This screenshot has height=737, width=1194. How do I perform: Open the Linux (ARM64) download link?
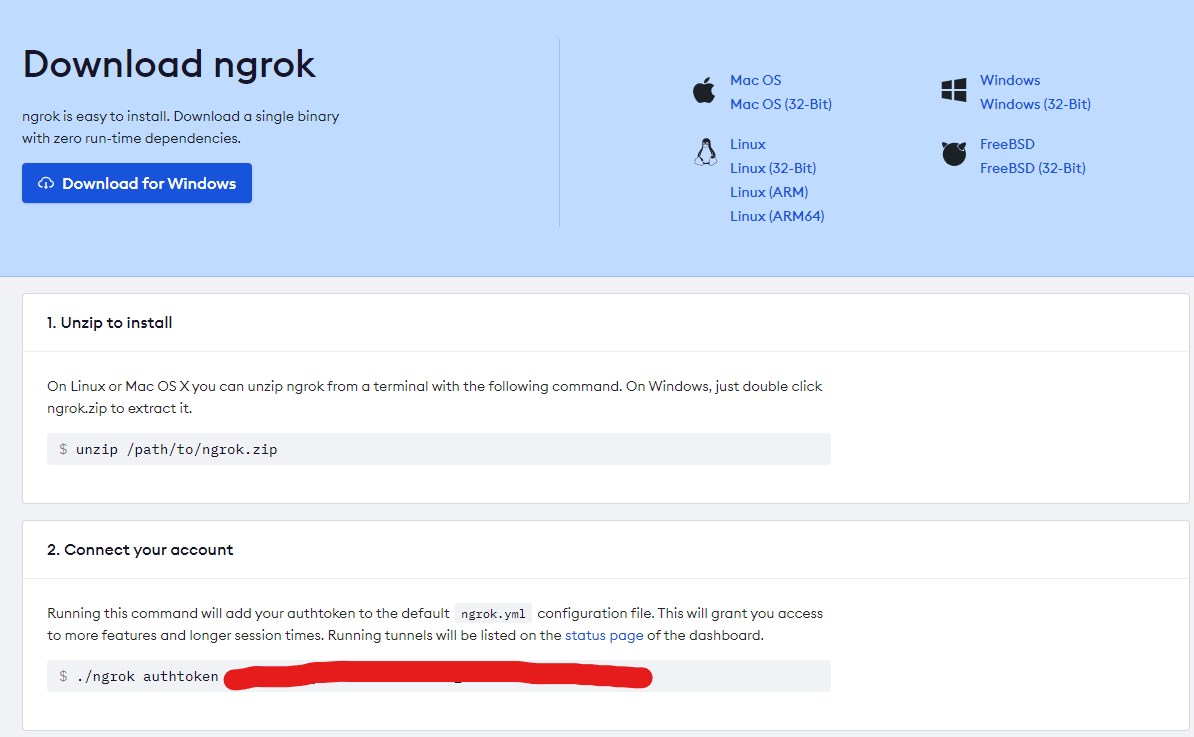777,216
